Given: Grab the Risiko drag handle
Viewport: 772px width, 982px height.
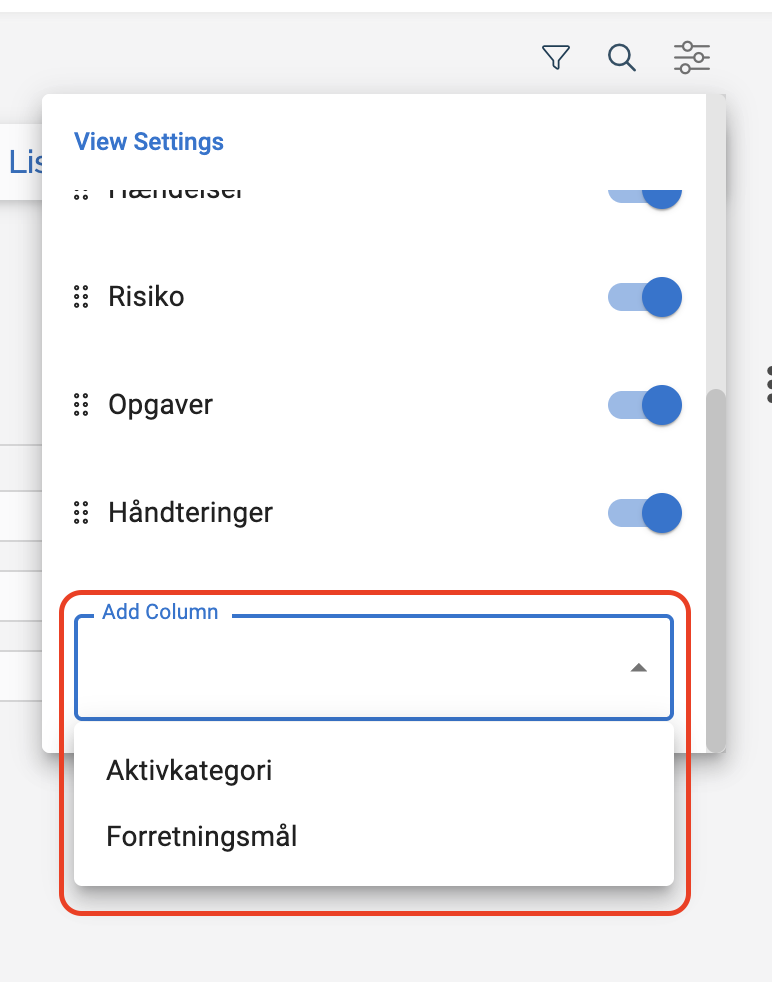Looking at the screenshot, I should [x=81, y=297].
